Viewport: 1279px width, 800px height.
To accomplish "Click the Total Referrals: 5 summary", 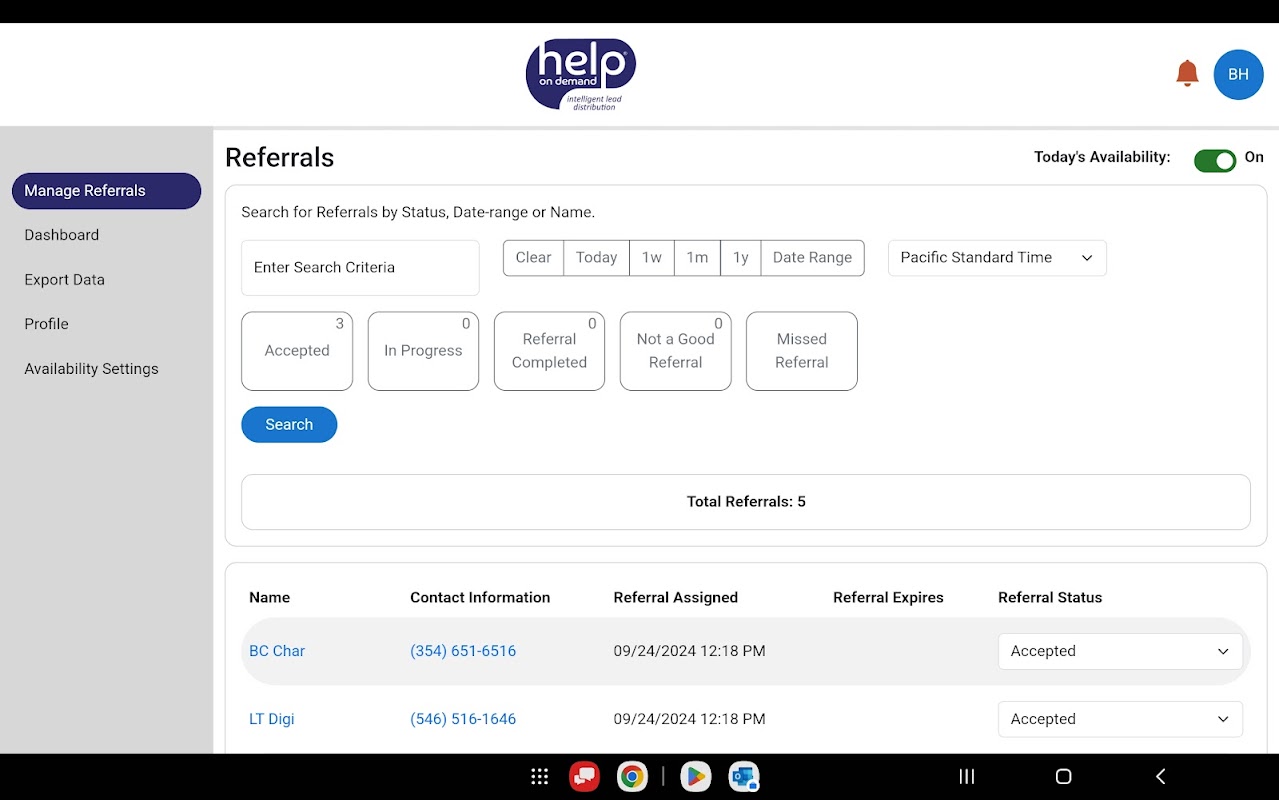I will (x=746, y=502).
